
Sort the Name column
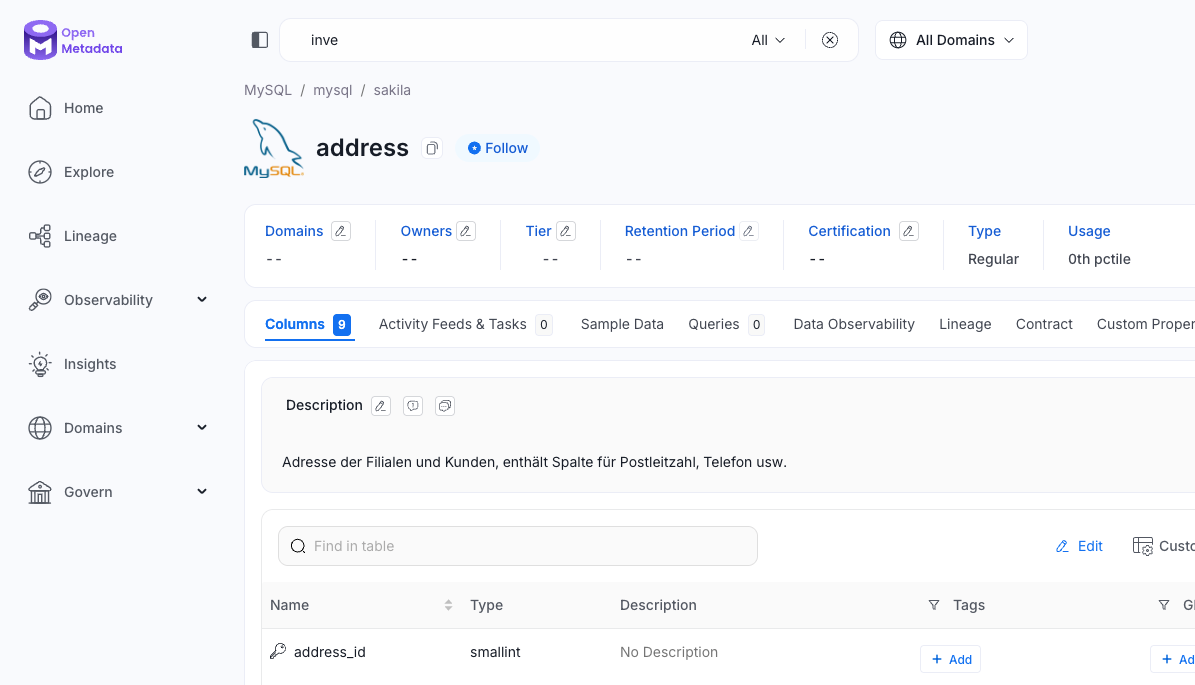coord(448,605)
